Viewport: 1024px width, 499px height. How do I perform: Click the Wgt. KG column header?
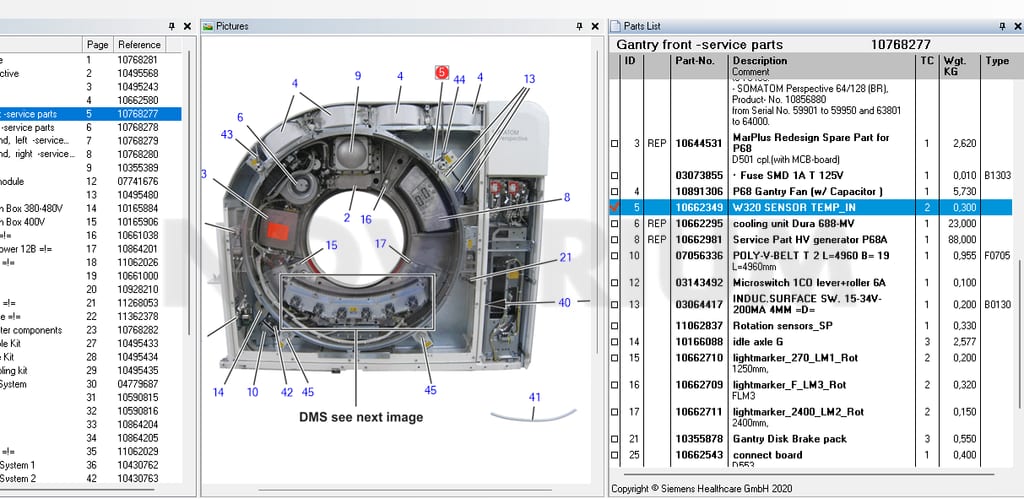tap(959, 66)
